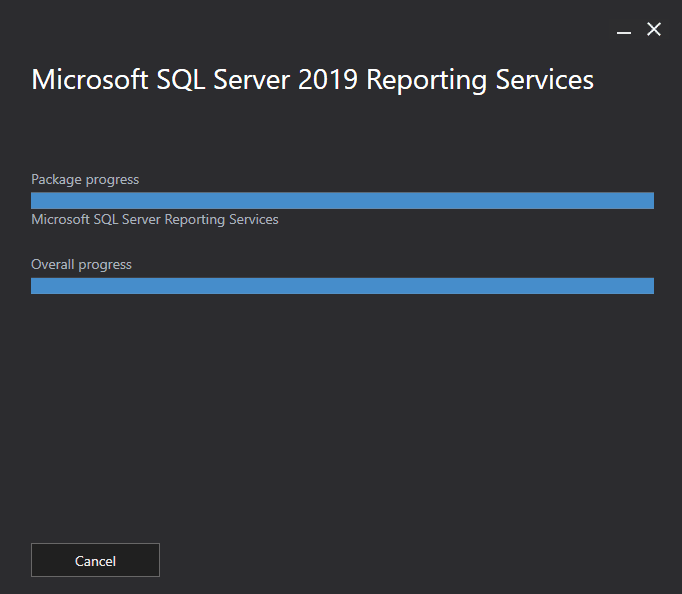The height and width of the screenshot is (594, 682).
Task: Click the word "SQL" in the title heading
Action: point(182,80)
